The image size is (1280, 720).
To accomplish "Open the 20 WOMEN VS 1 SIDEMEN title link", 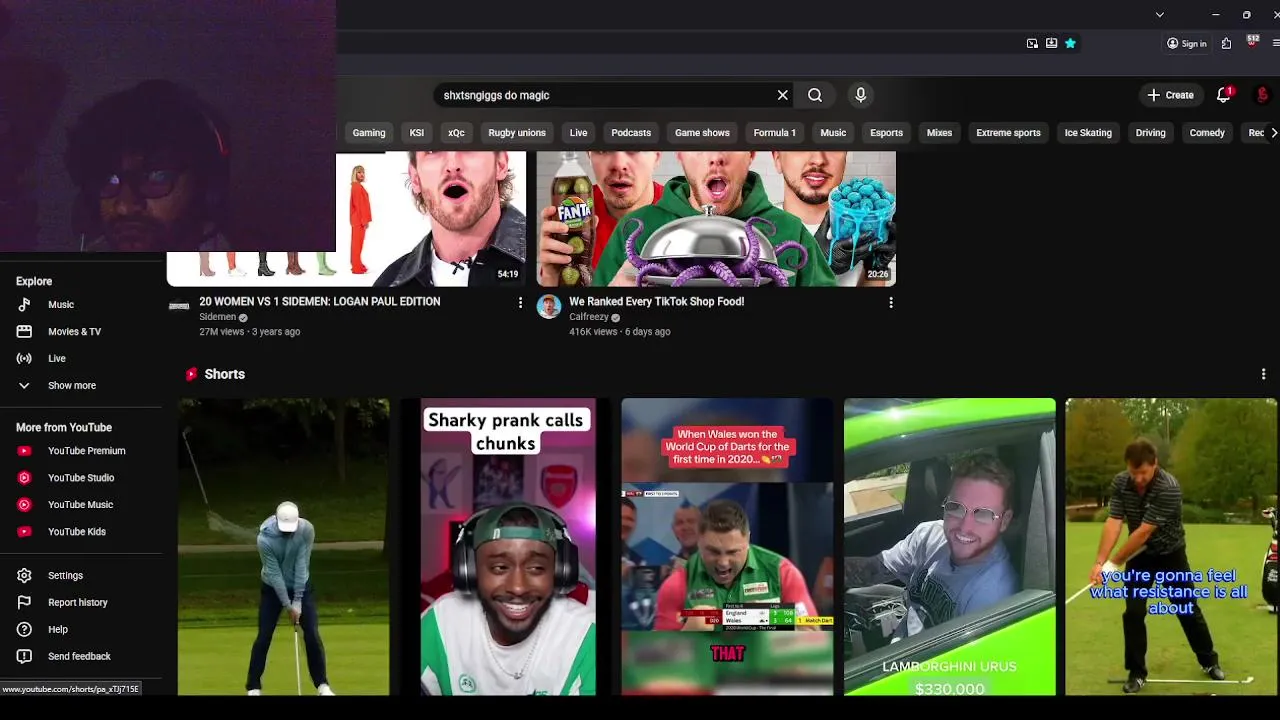I will click(x=320, y=301).
